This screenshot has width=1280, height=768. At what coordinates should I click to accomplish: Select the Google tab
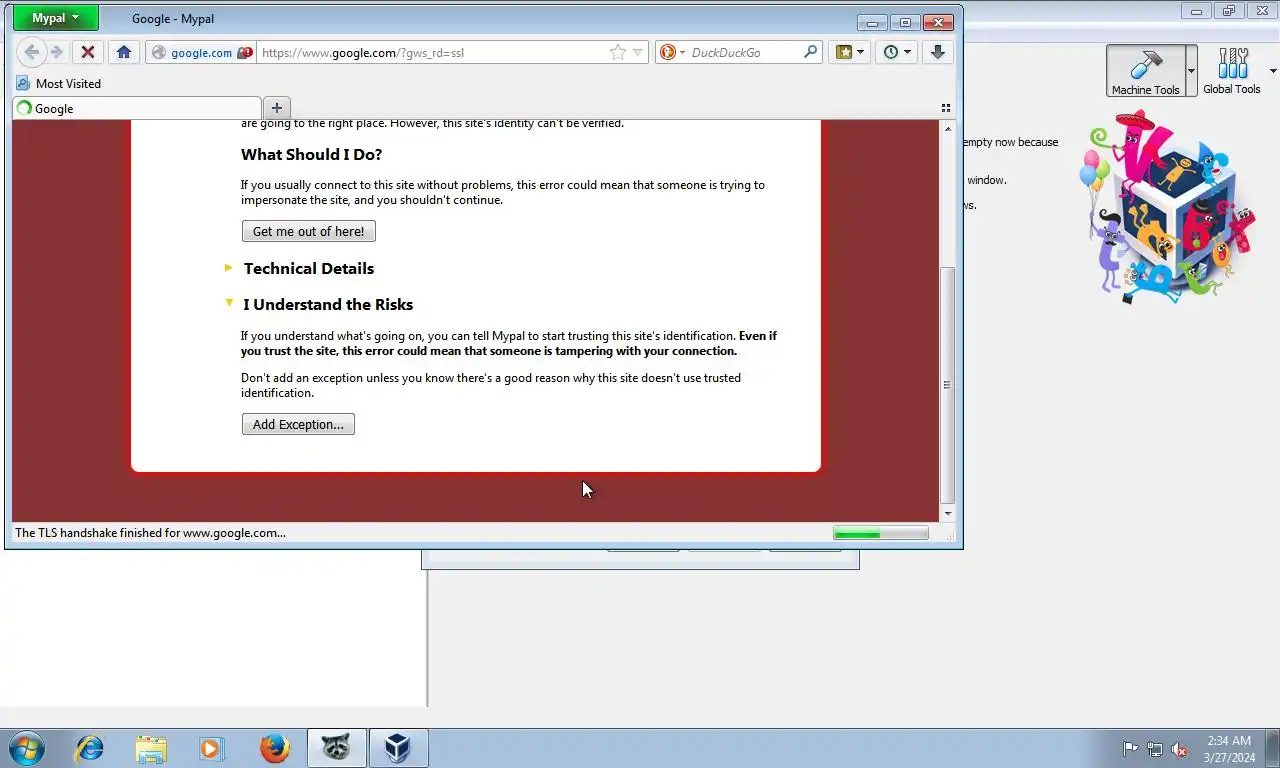[137, 108]
